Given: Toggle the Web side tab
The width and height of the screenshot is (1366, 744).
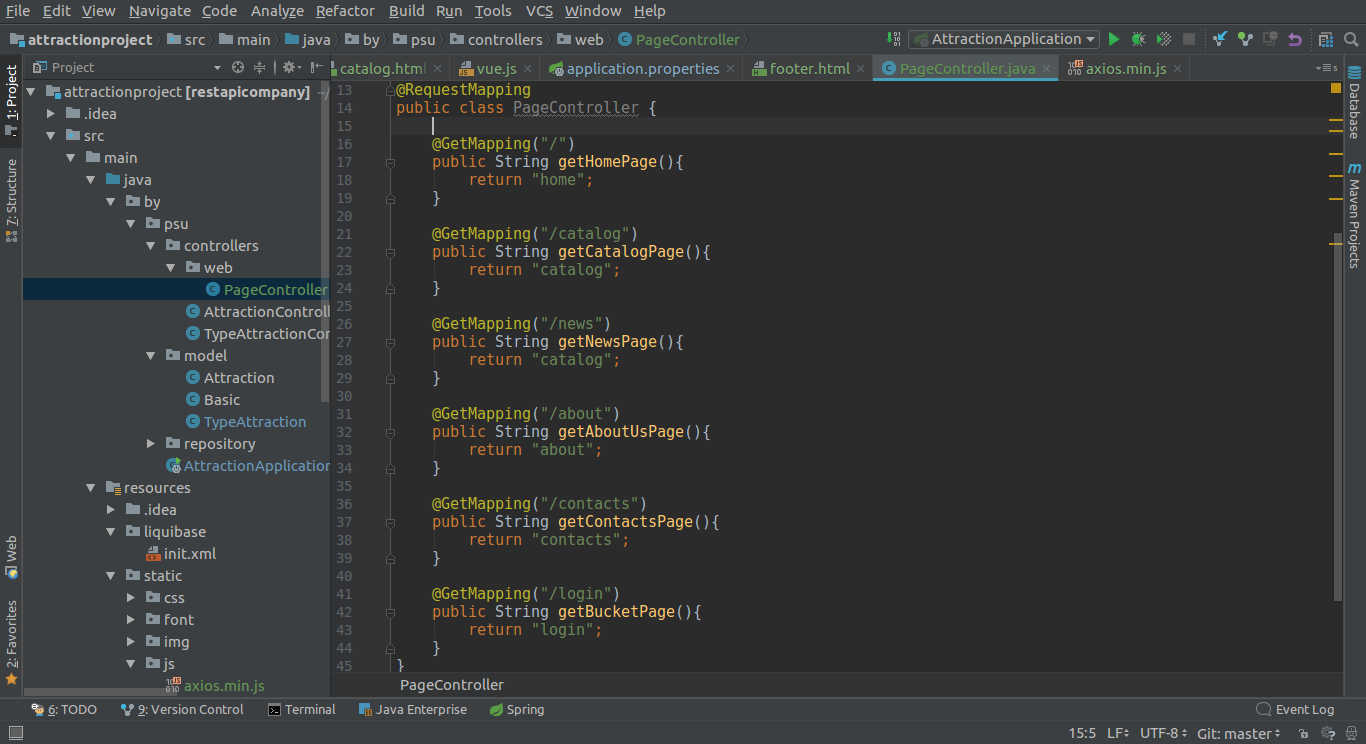Looking at the screenshot, I should (11, 557).
